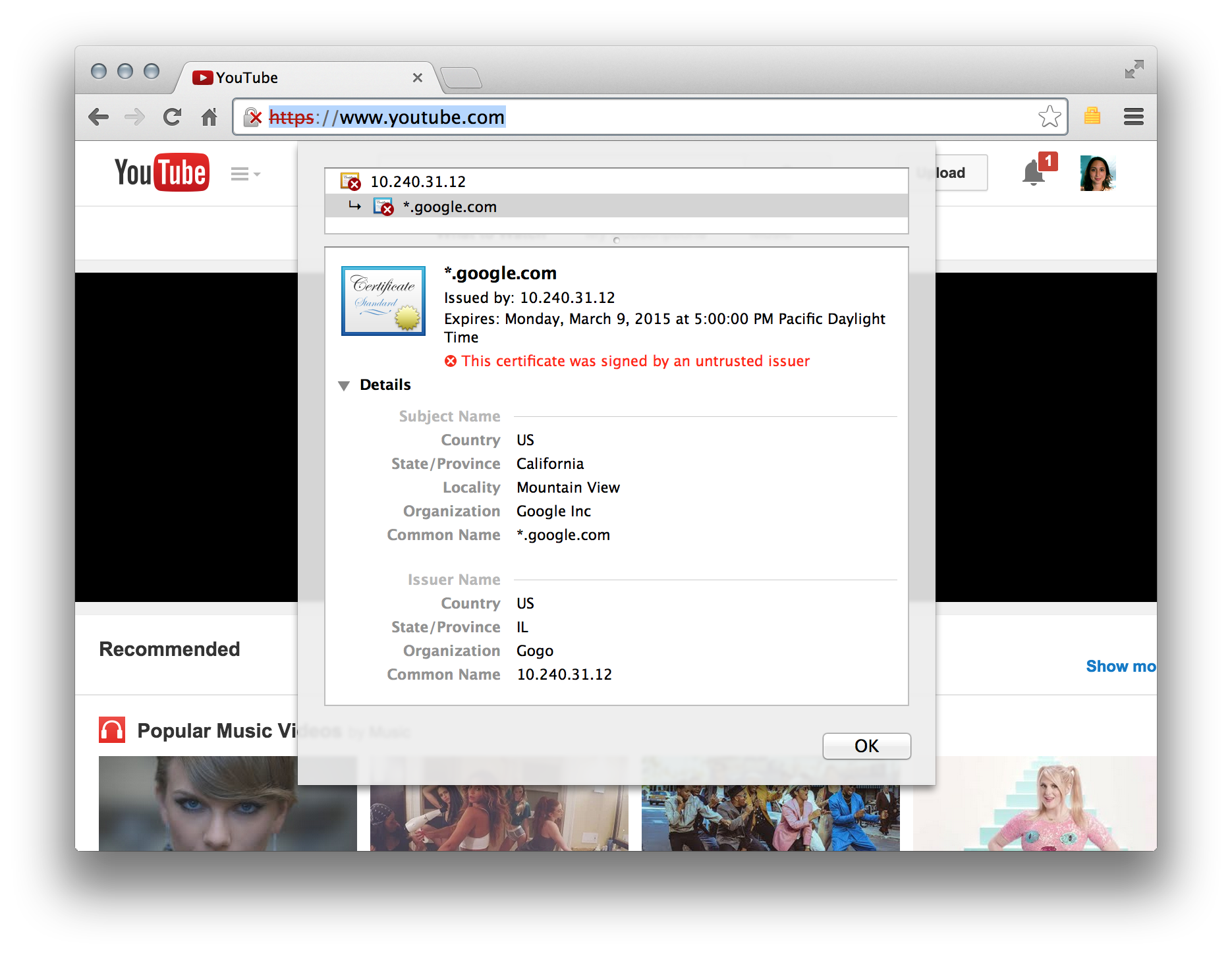1232x955 pixels.
Task: Reload the page with the refresh icon
Action: pyautogui.click(x=173, y=117)
